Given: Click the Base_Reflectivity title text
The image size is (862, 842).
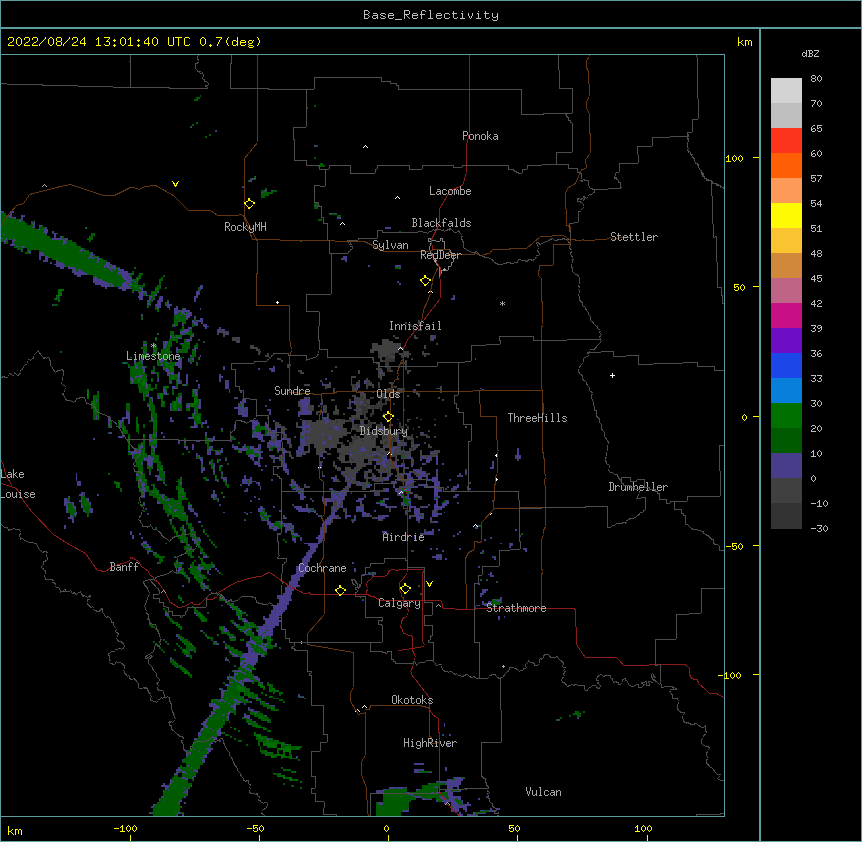Looking at the screenshot, I should (431, 15).
